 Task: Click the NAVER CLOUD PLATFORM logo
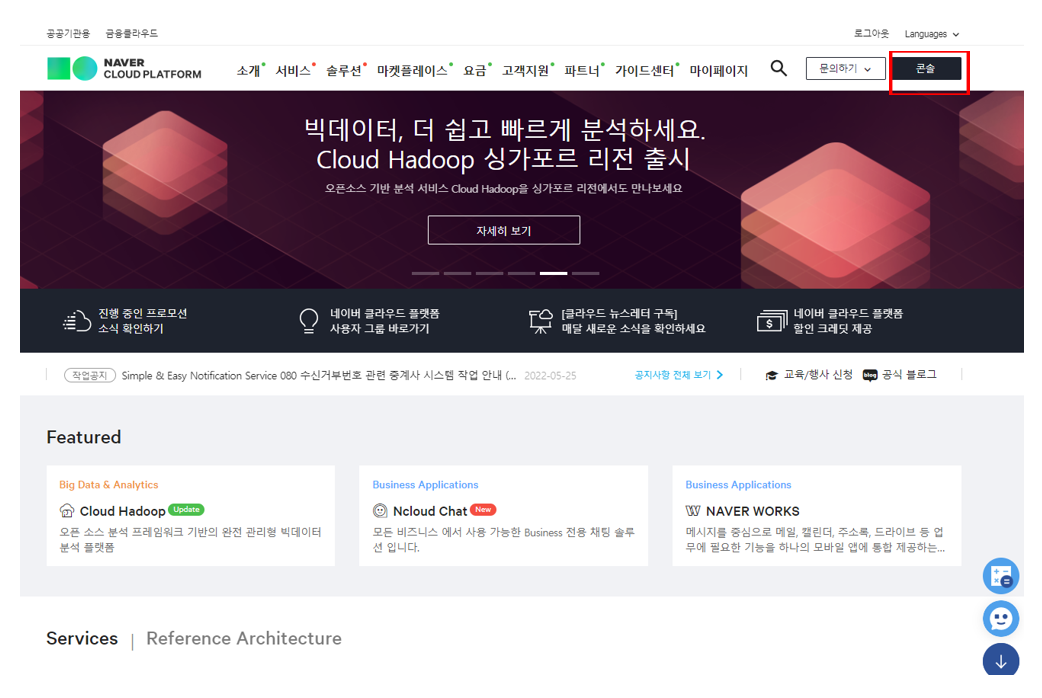coord(124,68)
